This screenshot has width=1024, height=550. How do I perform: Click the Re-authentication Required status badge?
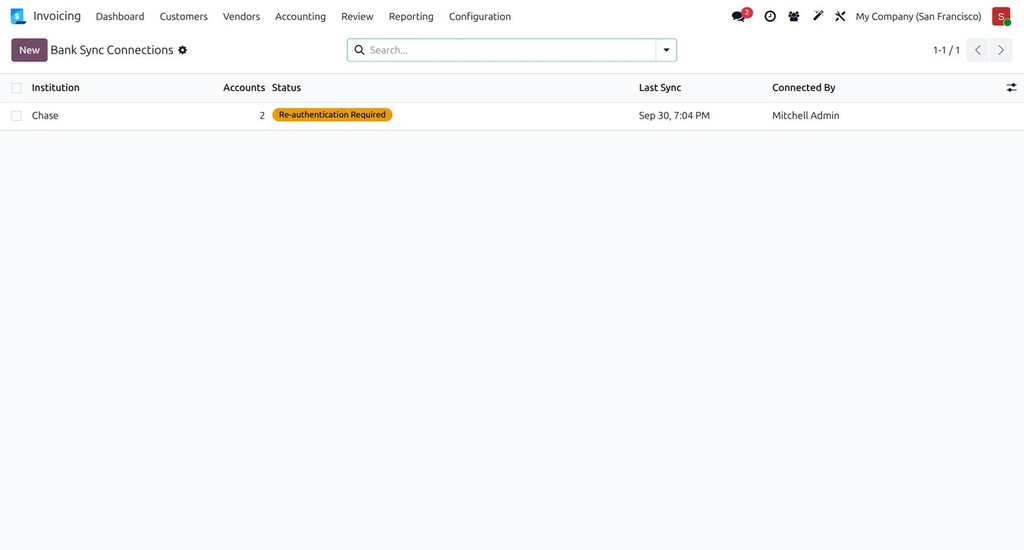coord(332,115)
